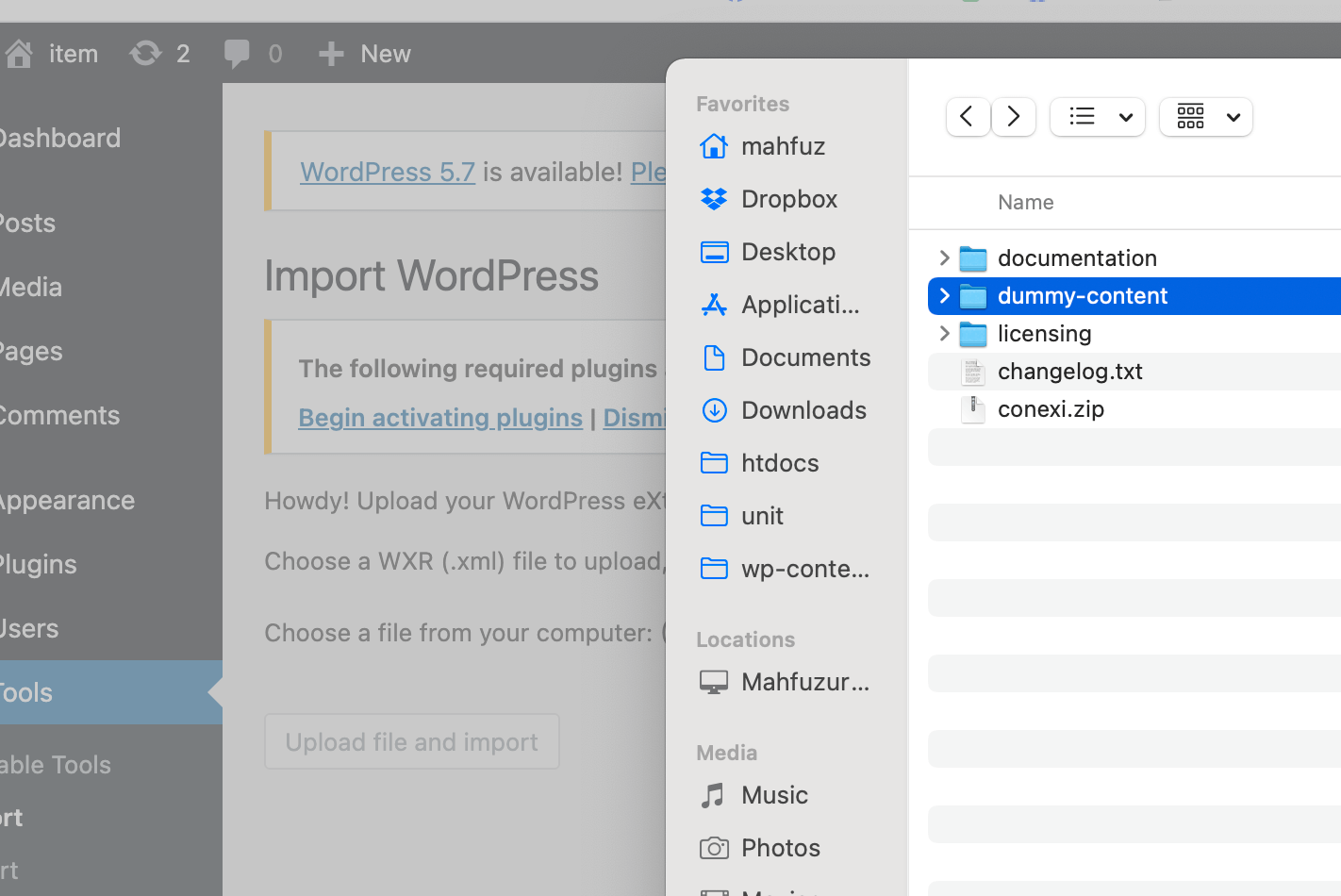Open the Plugins menu in WordPress sidebar
Image resolution: width=1341 pixels, height=896 pixels.
tap(40, 564)
